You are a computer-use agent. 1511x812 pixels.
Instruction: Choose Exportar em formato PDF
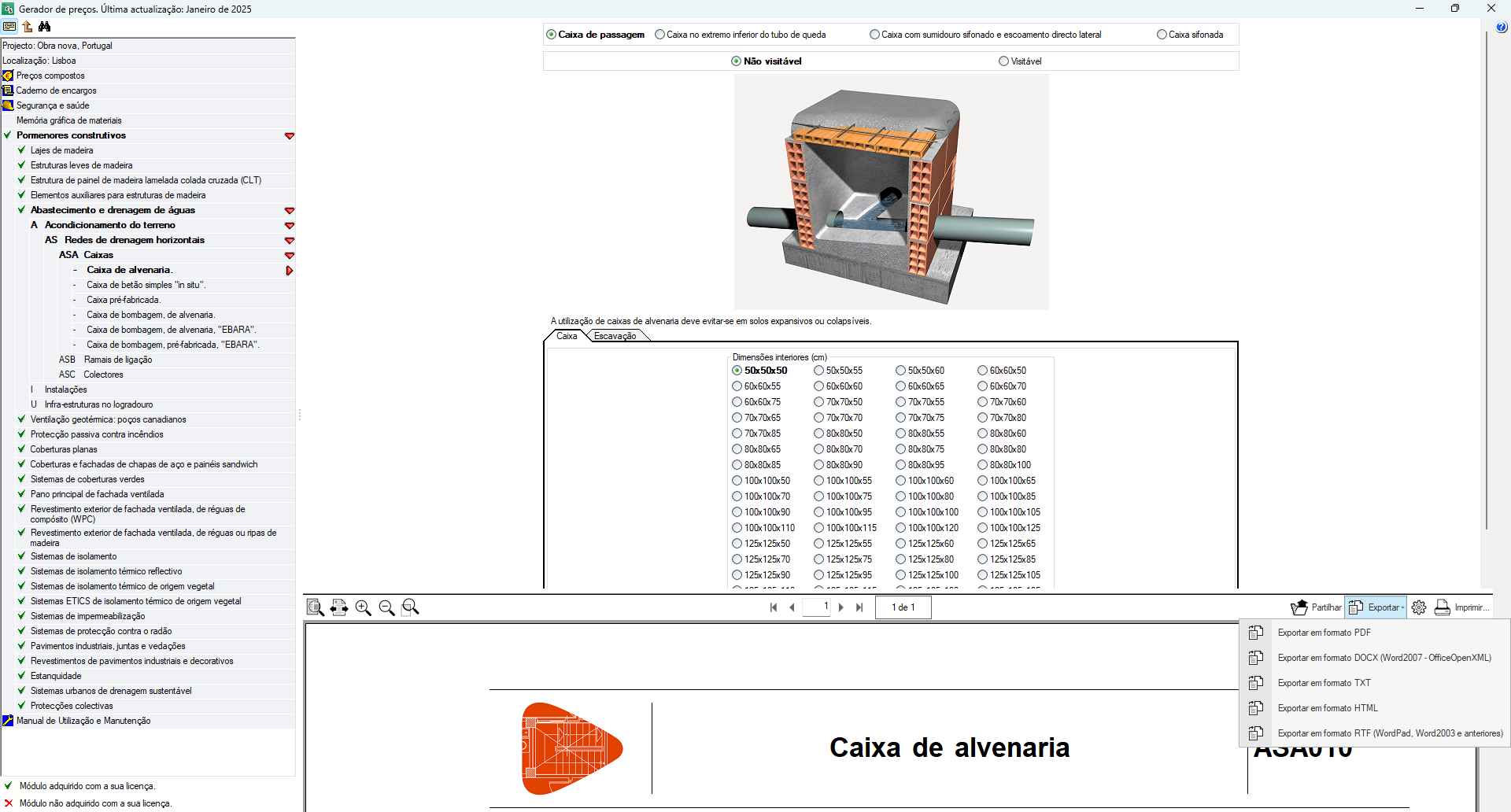[x=1324, y=632]
